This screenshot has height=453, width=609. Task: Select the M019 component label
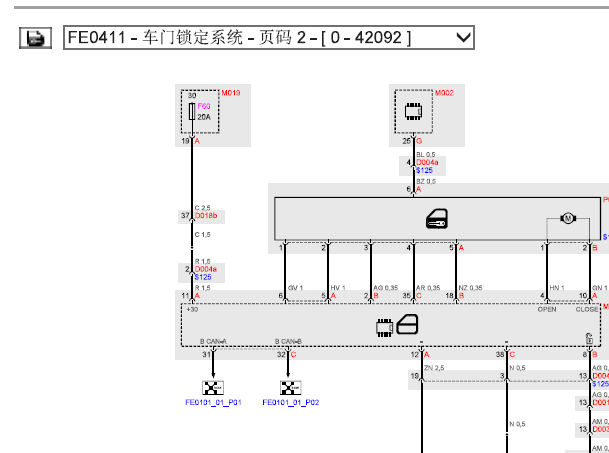point(231,93)
